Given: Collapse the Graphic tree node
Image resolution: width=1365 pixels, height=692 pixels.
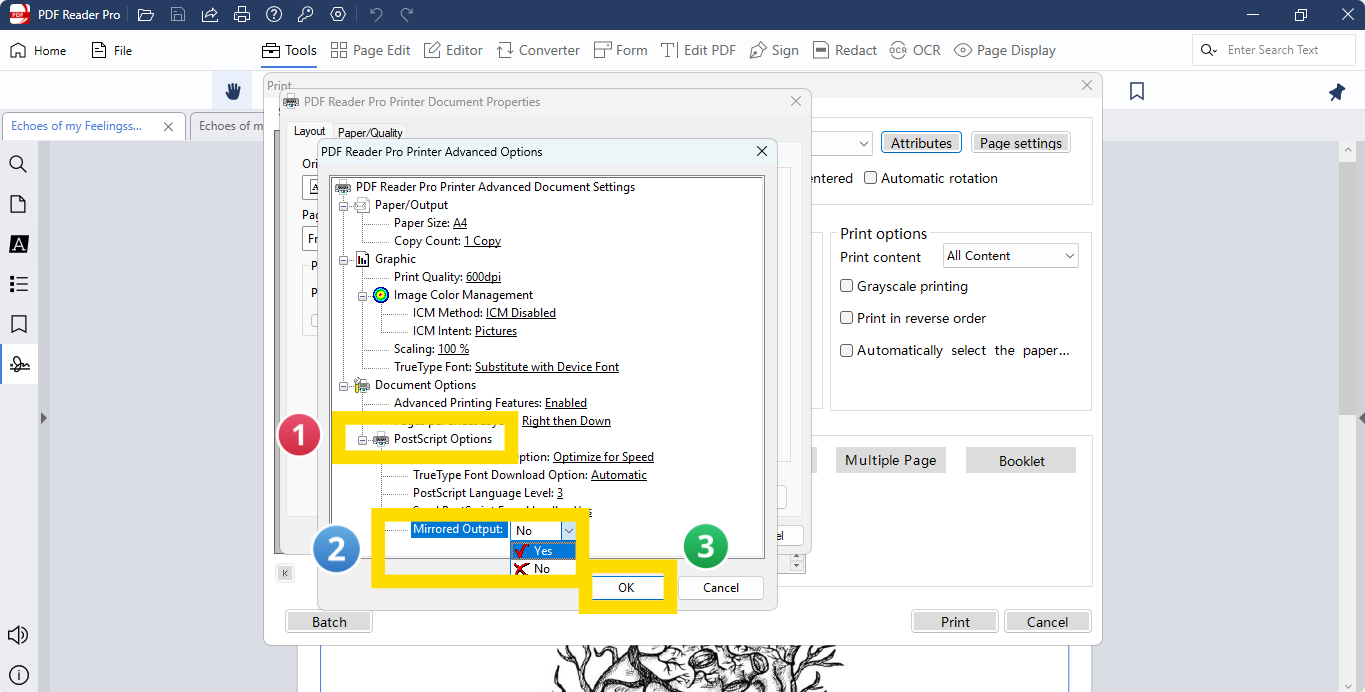Looking at the screenshot, I should click(343, 259).
